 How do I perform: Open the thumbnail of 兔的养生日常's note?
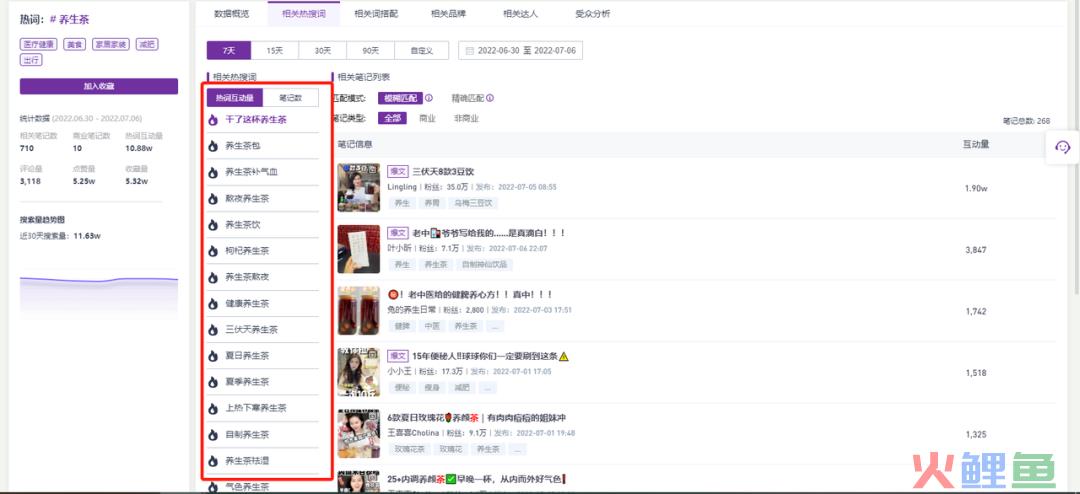pyautogui.click(x=359, y=311)
